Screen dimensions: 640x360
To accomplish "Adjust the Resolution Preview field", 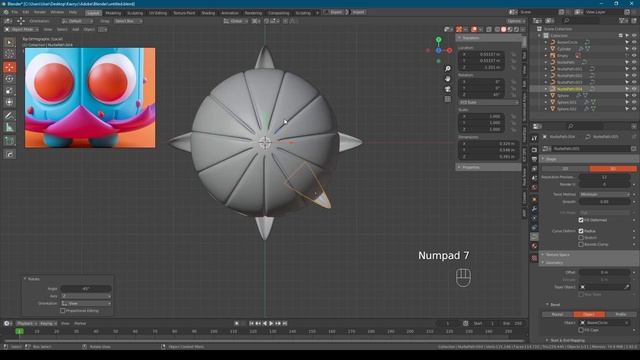I will pyautogui.click(x=604, y=177).
